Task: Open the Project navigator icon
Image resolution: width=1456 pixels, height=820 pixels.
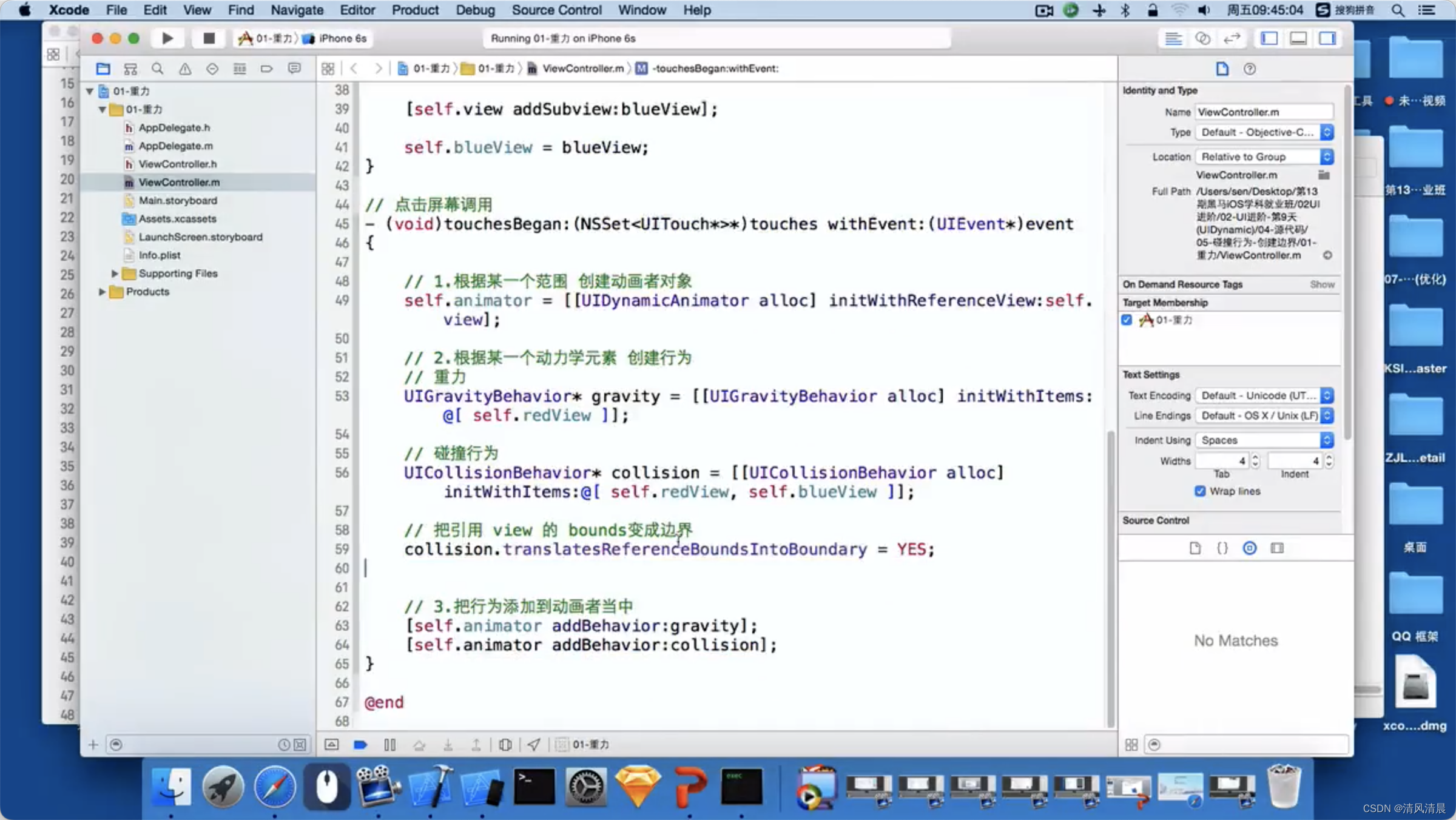Action: (103, 69)
